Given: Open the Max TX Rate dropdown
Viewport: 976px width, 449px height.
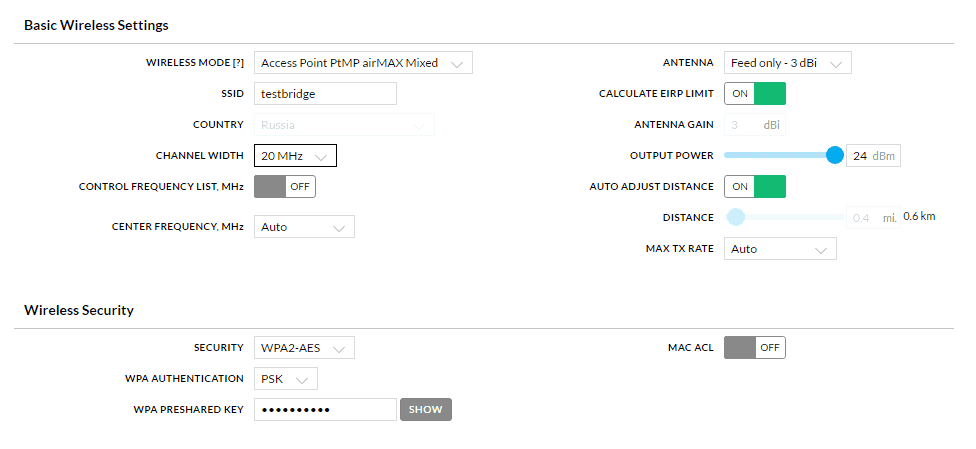Looking at the screenshot, I should [x=780, y=248].
